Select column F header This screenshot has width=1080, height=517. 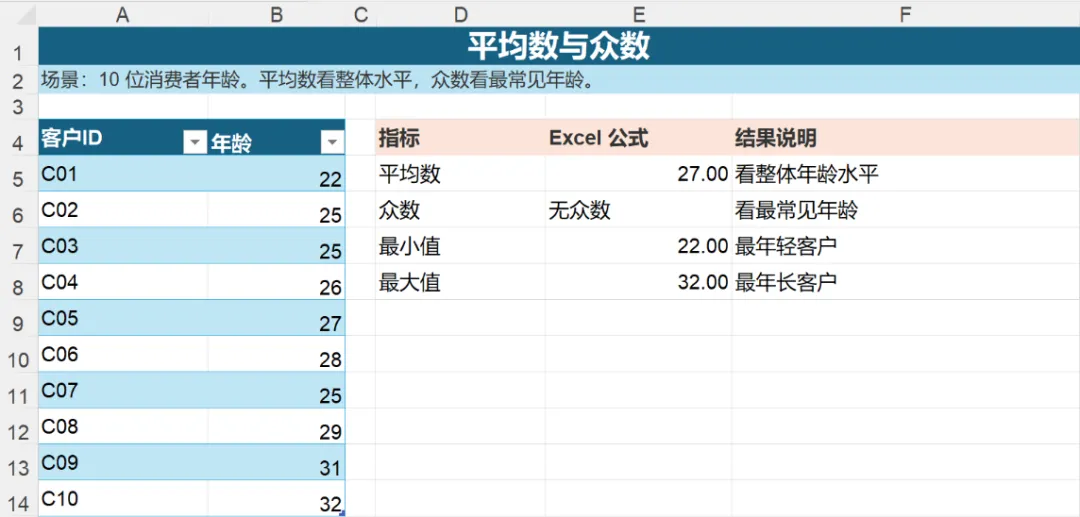pyautogui.click(x=906, y=14)
